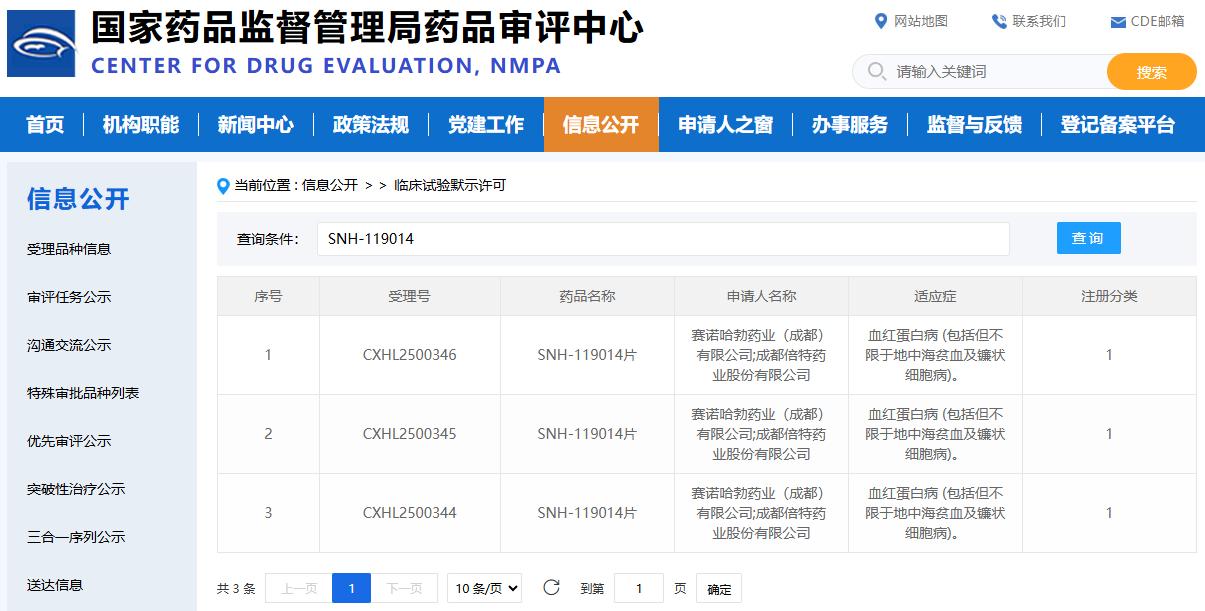Click the 注册分类 column header

click(x=1109, y=296)
